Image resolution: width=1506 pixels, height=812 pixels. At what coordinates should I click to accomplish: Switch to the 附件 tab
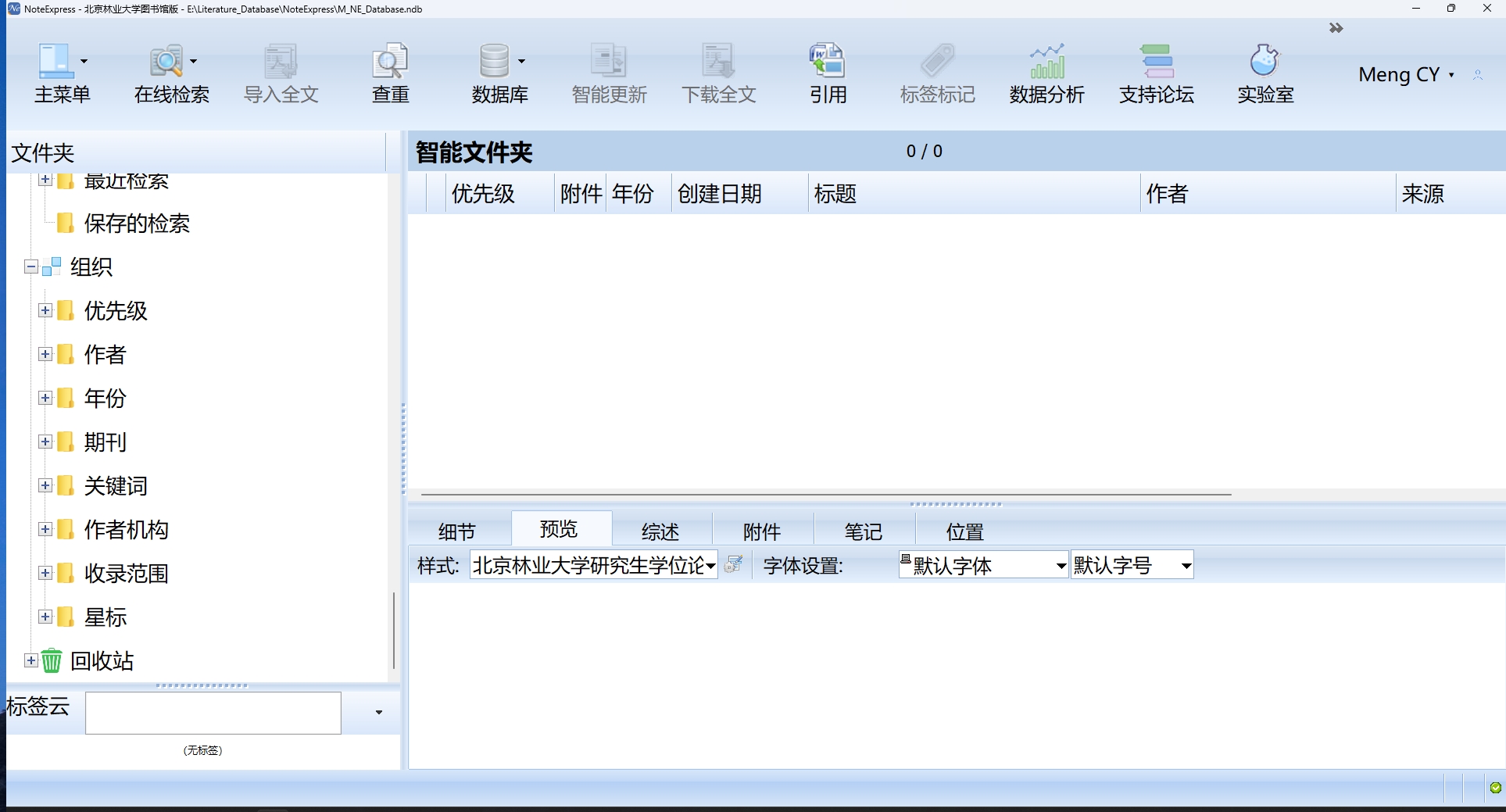click(762, 531)
